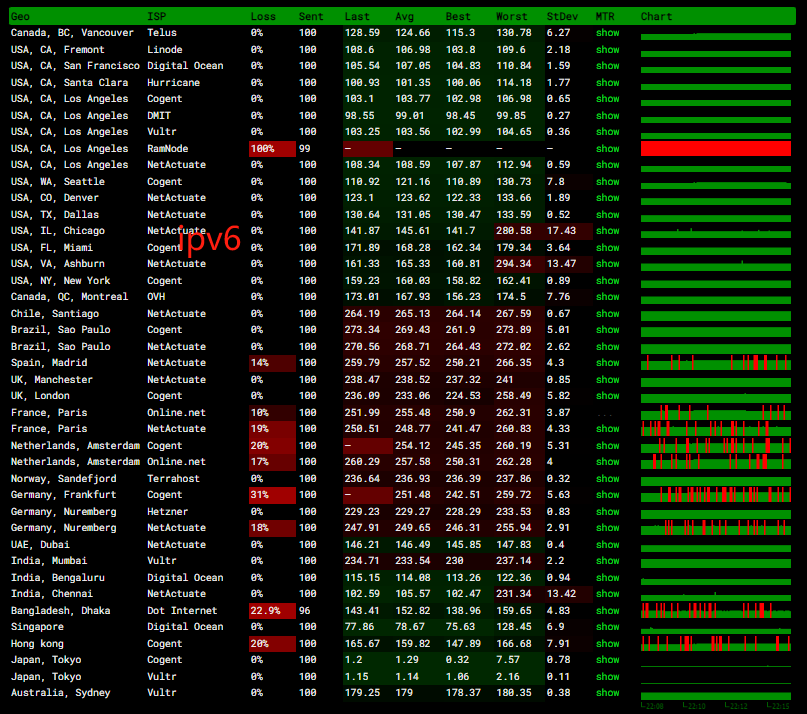
Task: Open MTR for Madrid NetActuate row
Action: (x=607, y=363)
